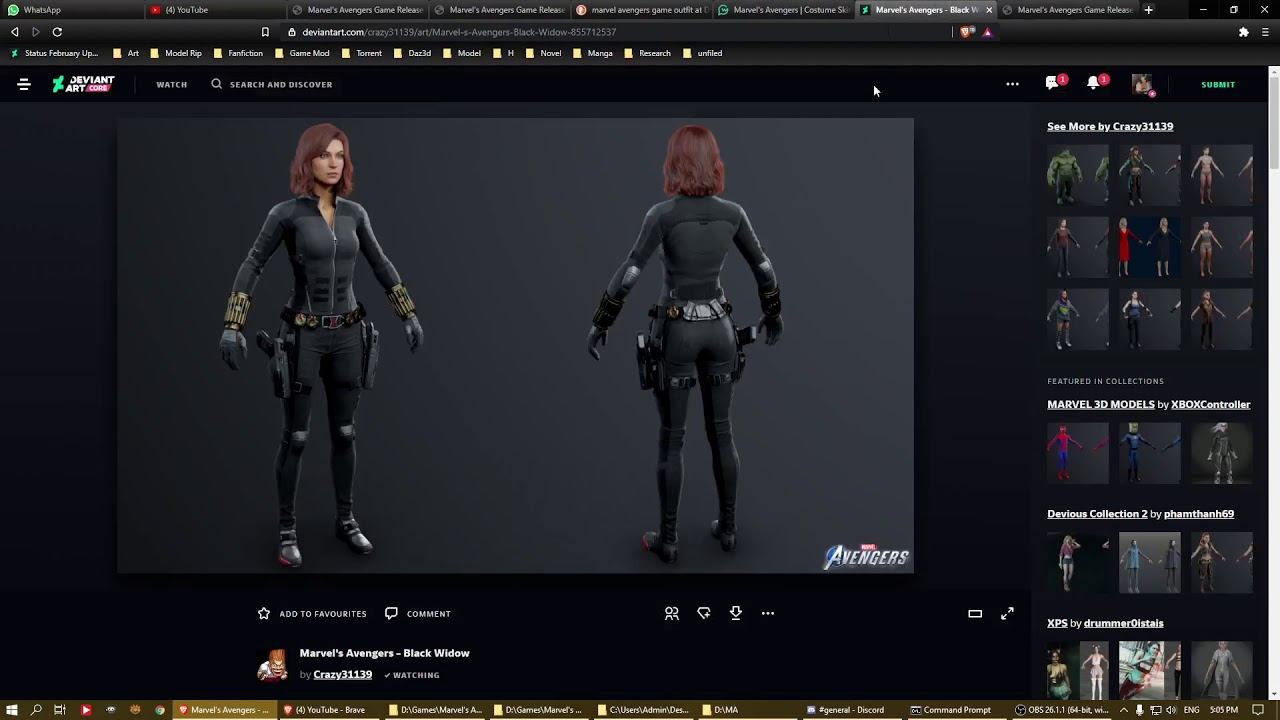Open the Torrent bookmarks folder
This screenshot has width=1280, height=720.
pos(362,53)
